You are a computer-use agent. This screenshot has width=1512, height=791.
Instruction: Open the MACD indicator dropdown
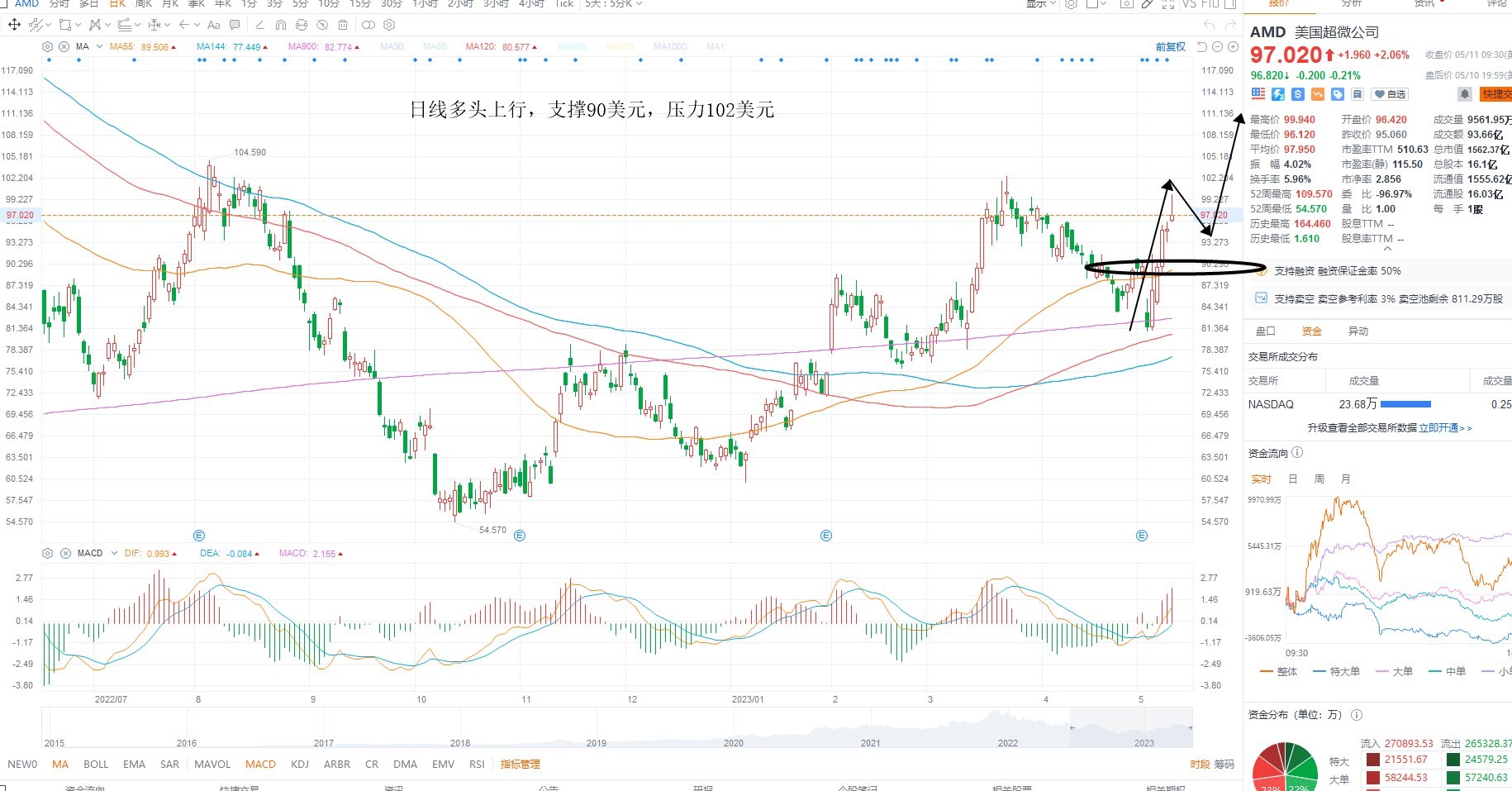pyautogui.click(x=114, y=553)
